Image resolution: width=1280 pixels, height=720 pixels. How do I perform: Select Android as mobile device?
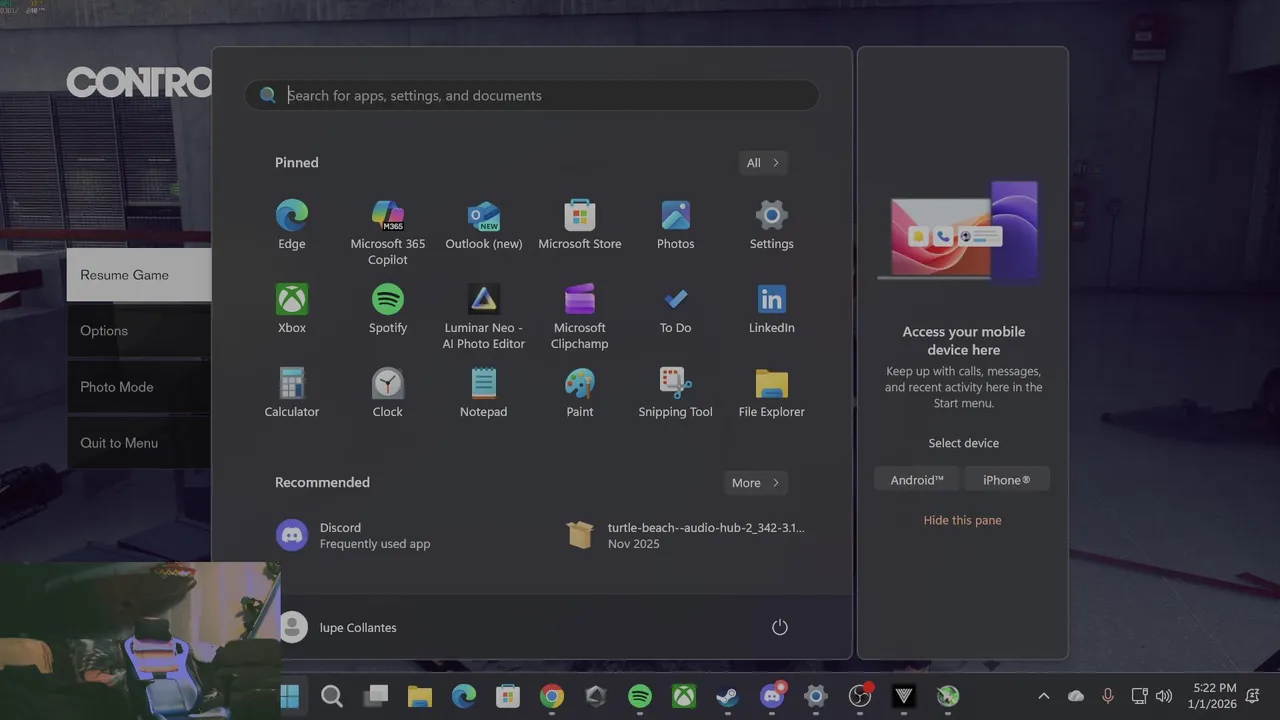(917, 480)
